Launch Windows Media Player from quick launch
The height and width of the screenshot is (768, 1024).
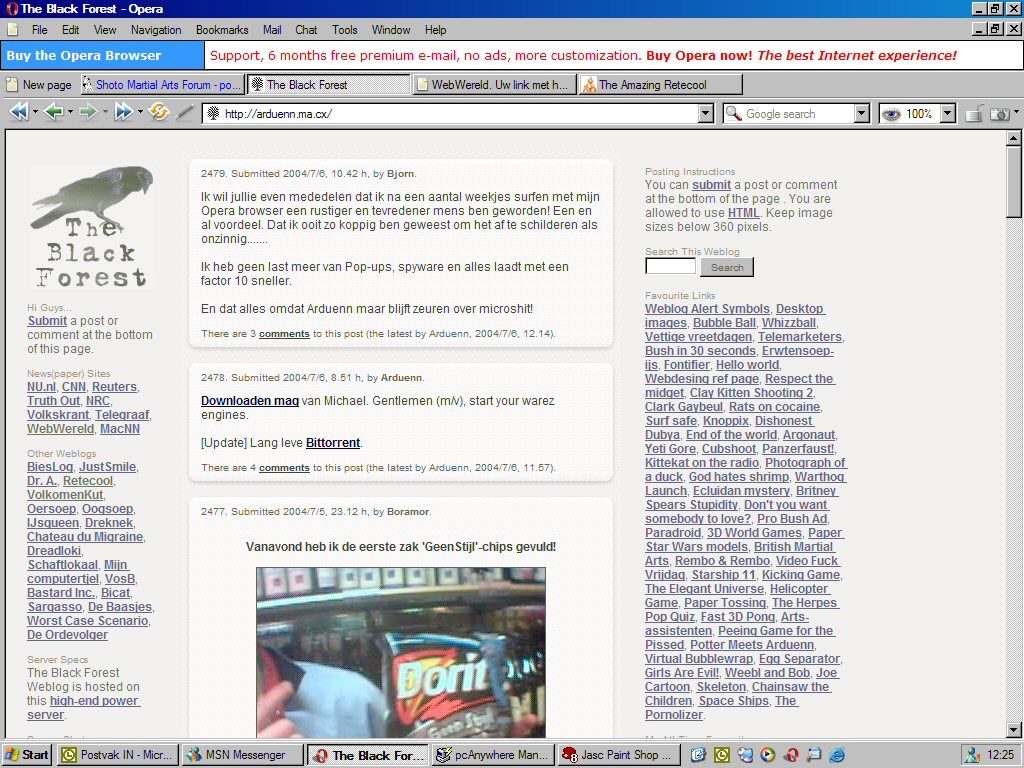(x=767, y=755)
